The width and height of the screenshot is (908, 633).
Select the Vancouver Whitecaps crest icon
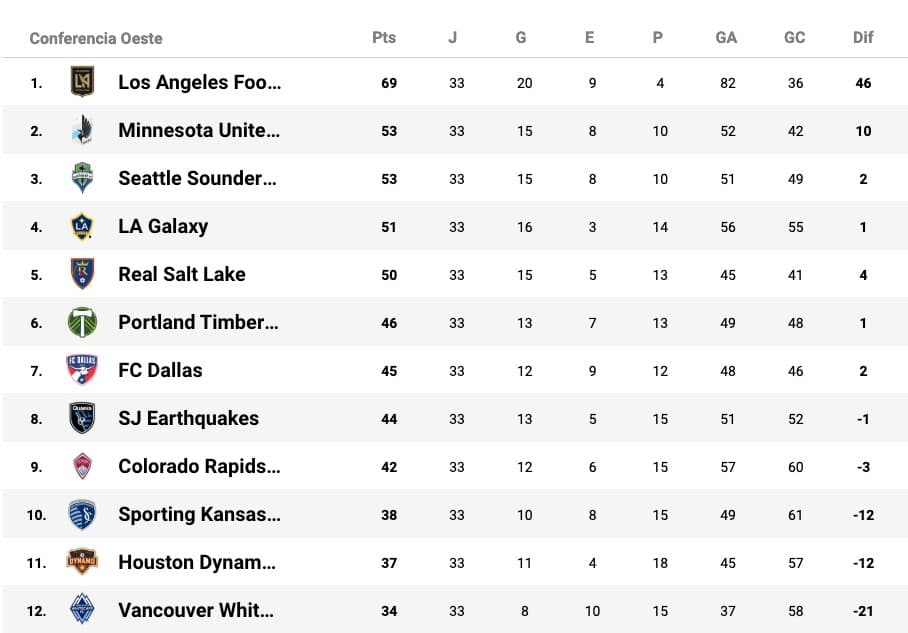(82, 610)
